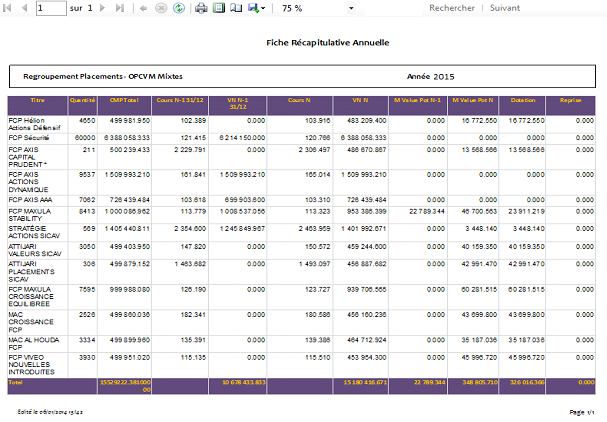
Task: Click FCP MAXULA CROISSANCE EQUILIBREE title
Action: (31, 297)
